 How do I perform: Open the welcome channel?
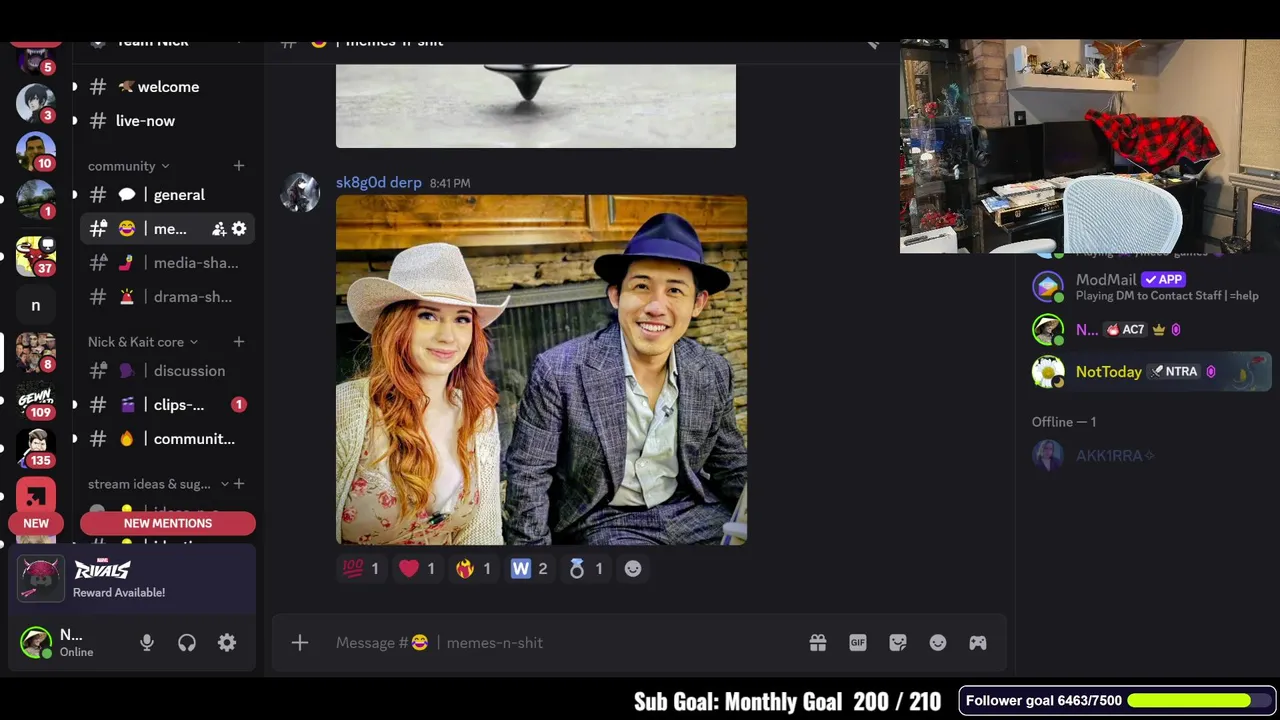(x=166, y=87)
